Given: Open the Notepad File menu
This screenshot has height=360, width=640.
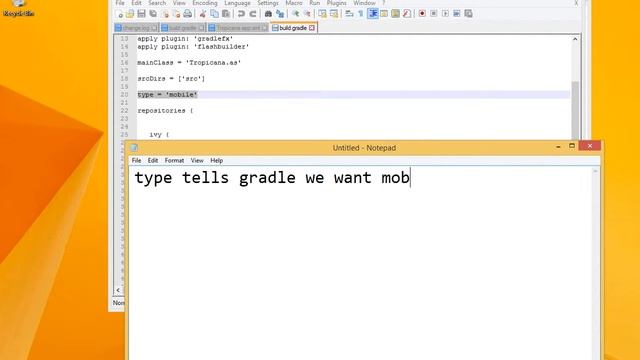Looking at the screenshot, I should coord(136,160).
